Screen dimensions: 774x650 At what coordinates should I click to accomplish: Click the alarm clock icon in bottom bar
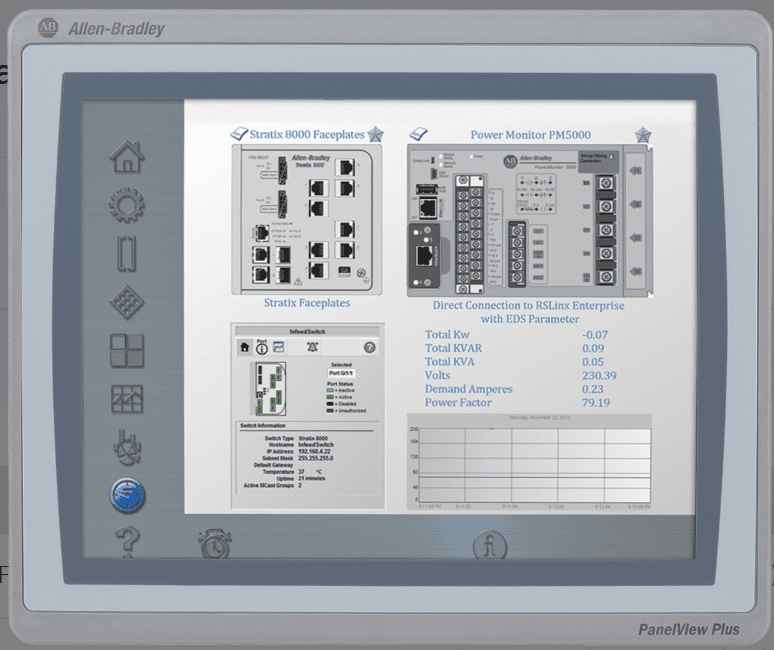point(213,545)
